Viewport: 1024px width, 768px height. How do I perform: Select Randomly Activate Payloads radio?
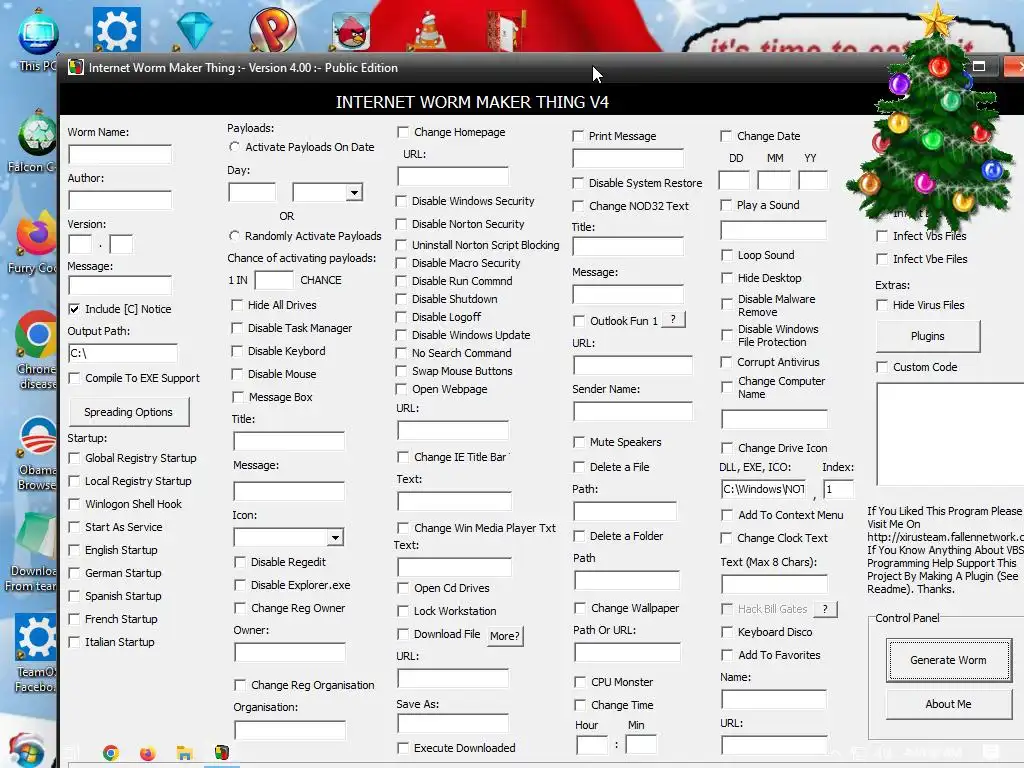point(234,236)
